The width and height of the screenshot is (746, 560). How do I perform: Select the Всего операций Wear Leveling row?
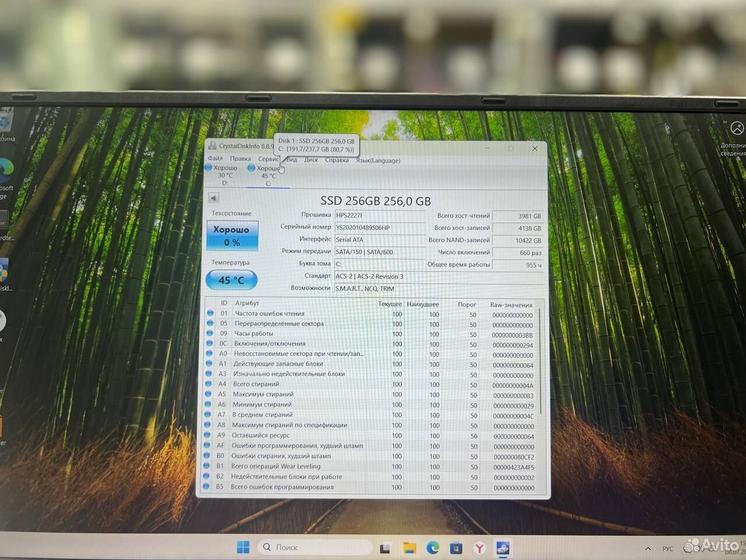pos(370,467)
